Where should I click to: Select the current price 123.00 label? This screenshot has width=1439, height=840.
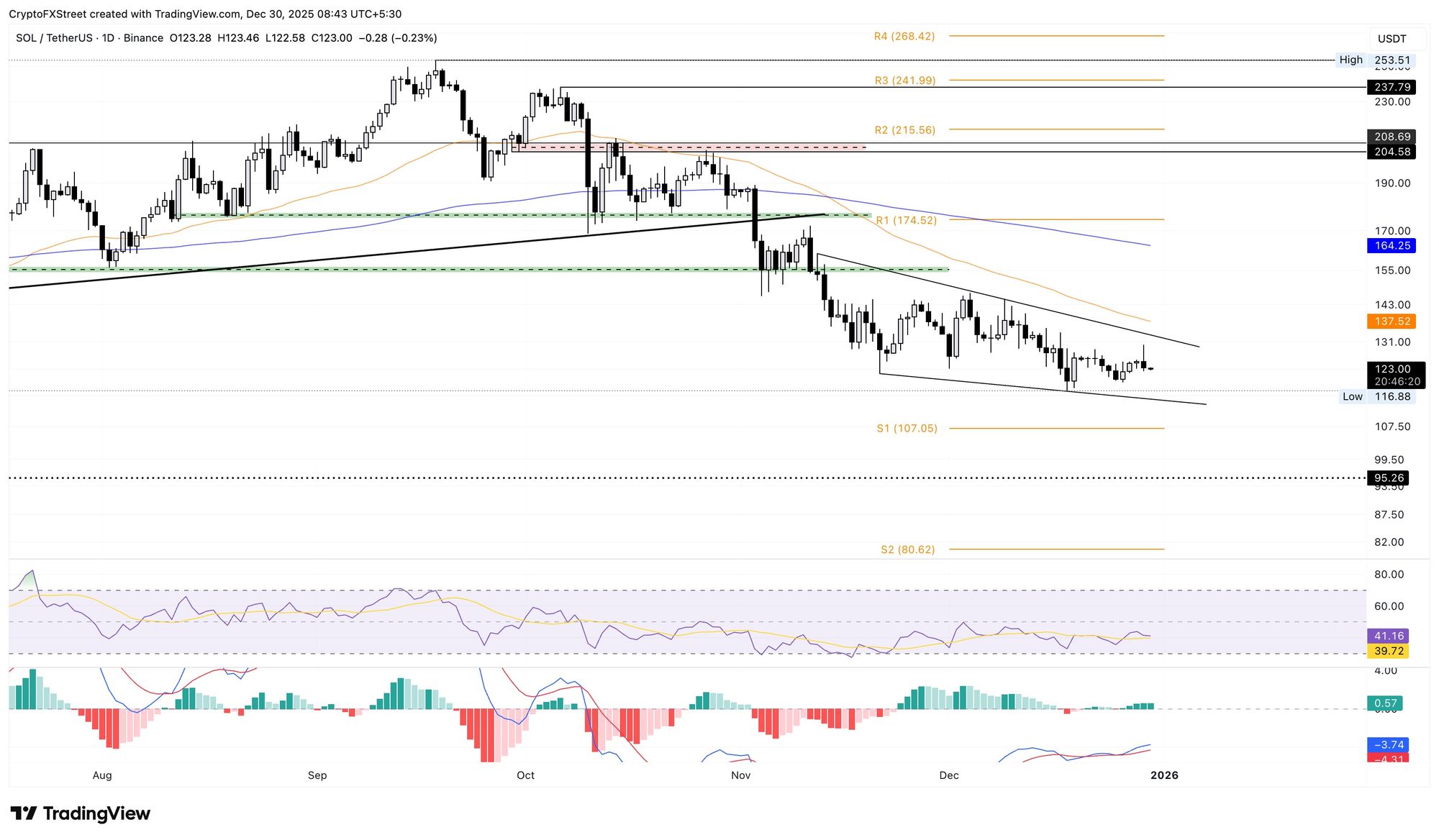coord(1392,369)
